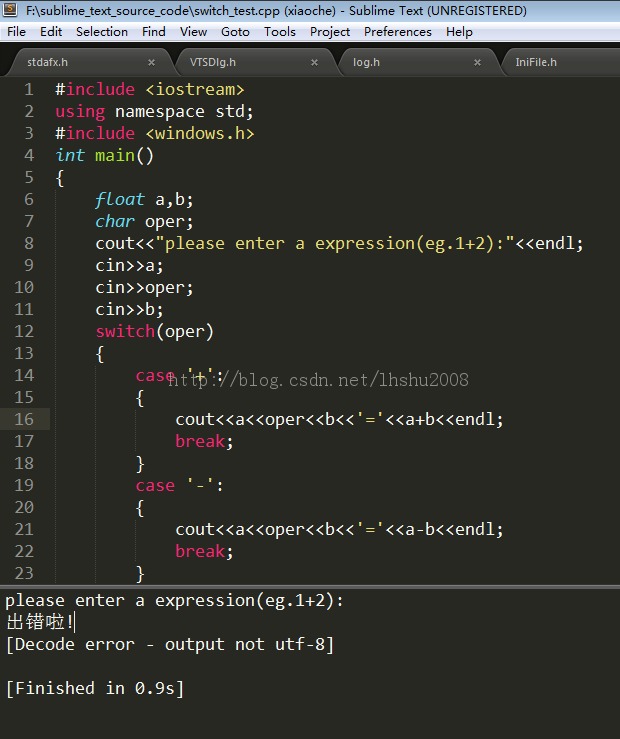The width and height of the screenshot is (620, 739).
Task: Open the Selection menu
Action: tap(102, 31)
